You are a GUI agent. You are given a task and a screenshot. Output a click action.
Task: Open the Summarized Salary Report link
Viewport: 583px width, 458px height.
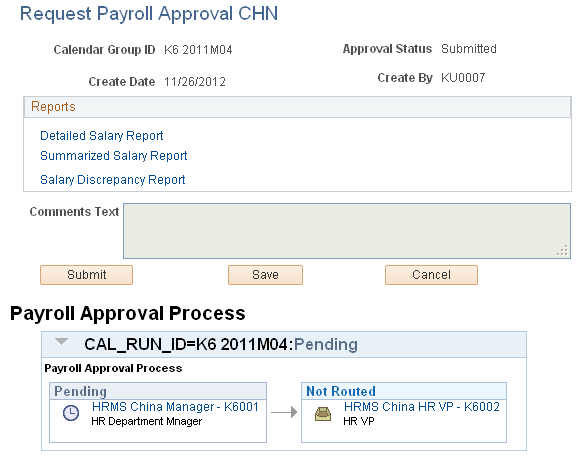coord(113,156)
